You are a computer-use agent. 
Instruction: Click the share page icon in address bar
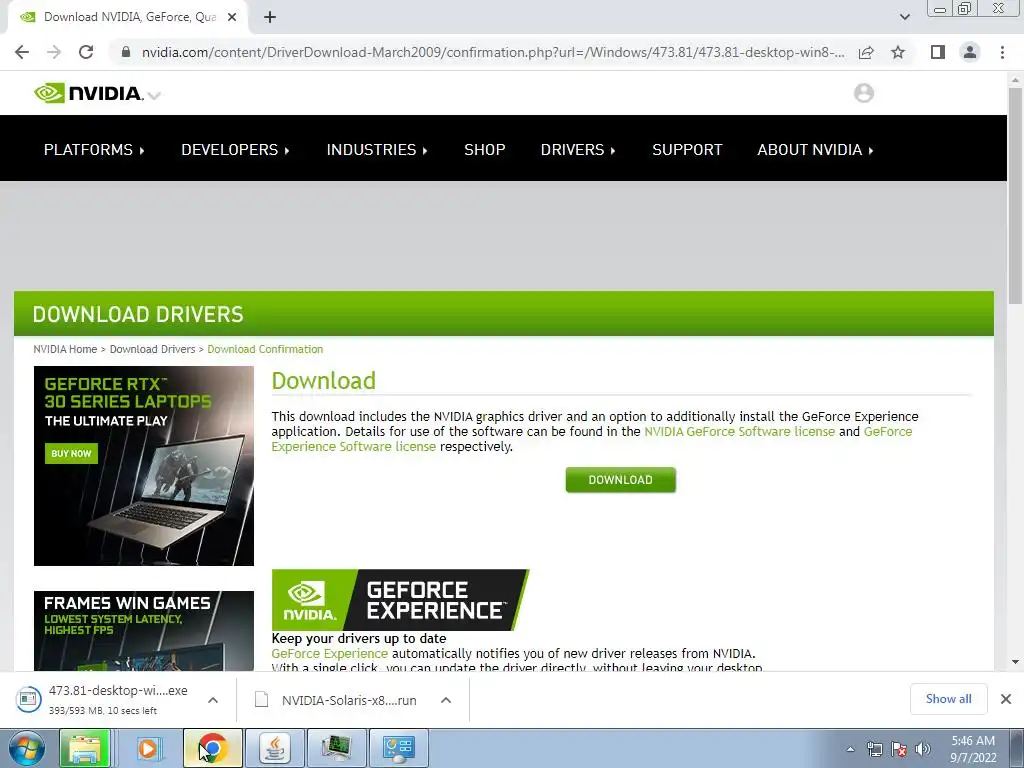click(866, 52)
